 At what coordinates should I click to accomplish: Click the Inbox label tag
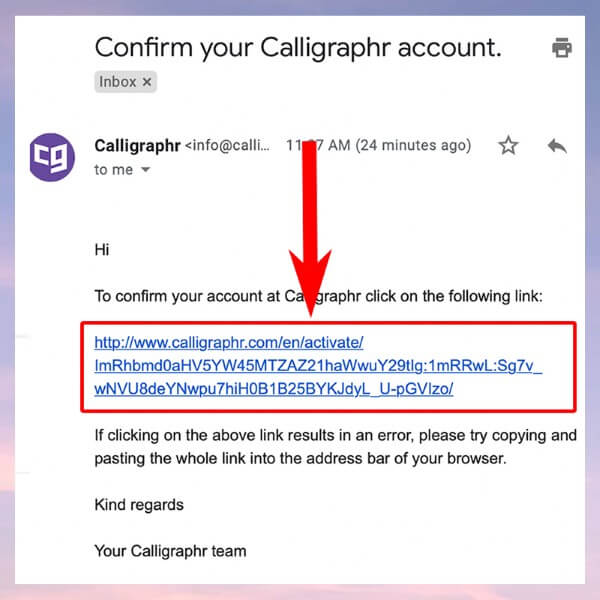[x=118, y=82]
